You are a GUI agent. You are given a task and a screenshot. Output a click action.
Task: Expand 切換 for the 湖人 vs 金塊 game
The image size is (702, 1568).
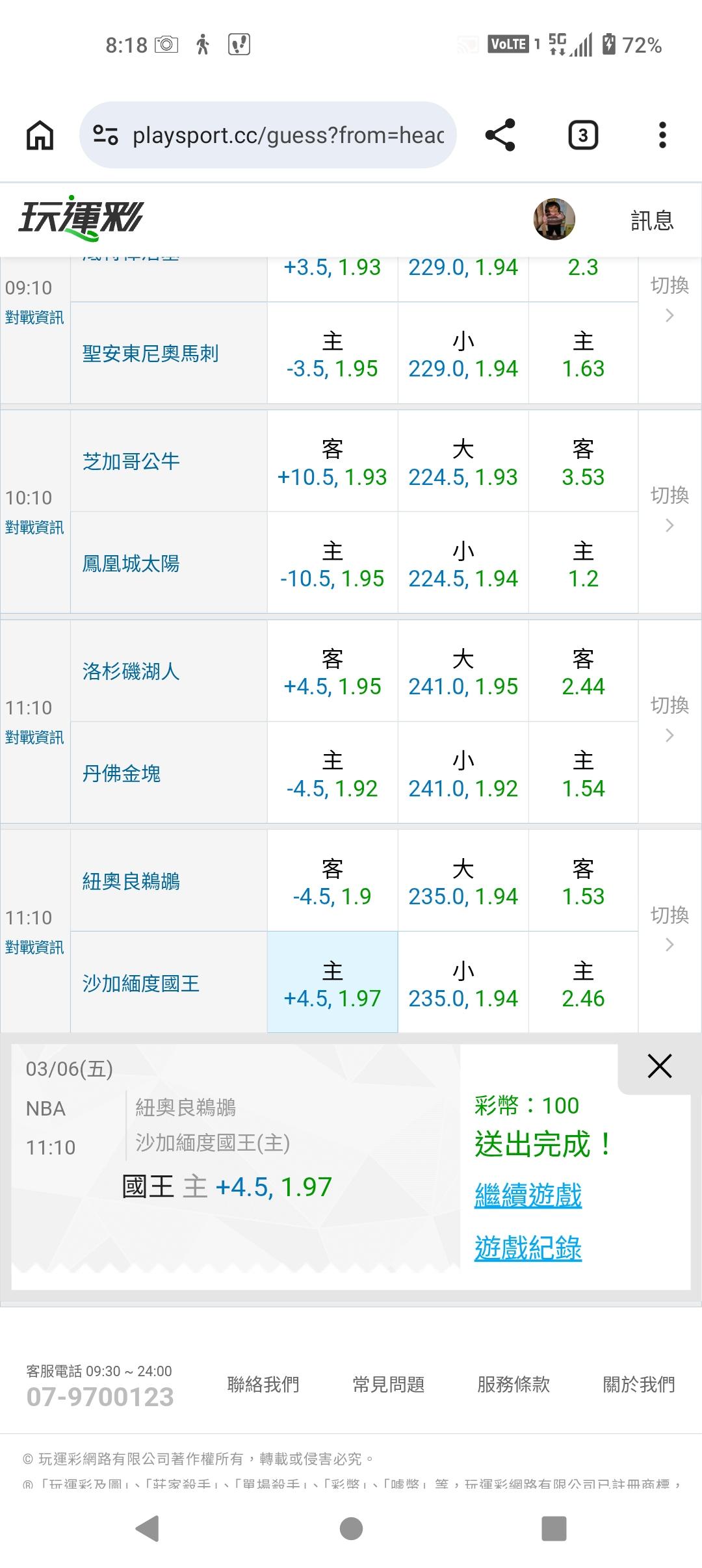pyautogui.click(x=669, y=718)
